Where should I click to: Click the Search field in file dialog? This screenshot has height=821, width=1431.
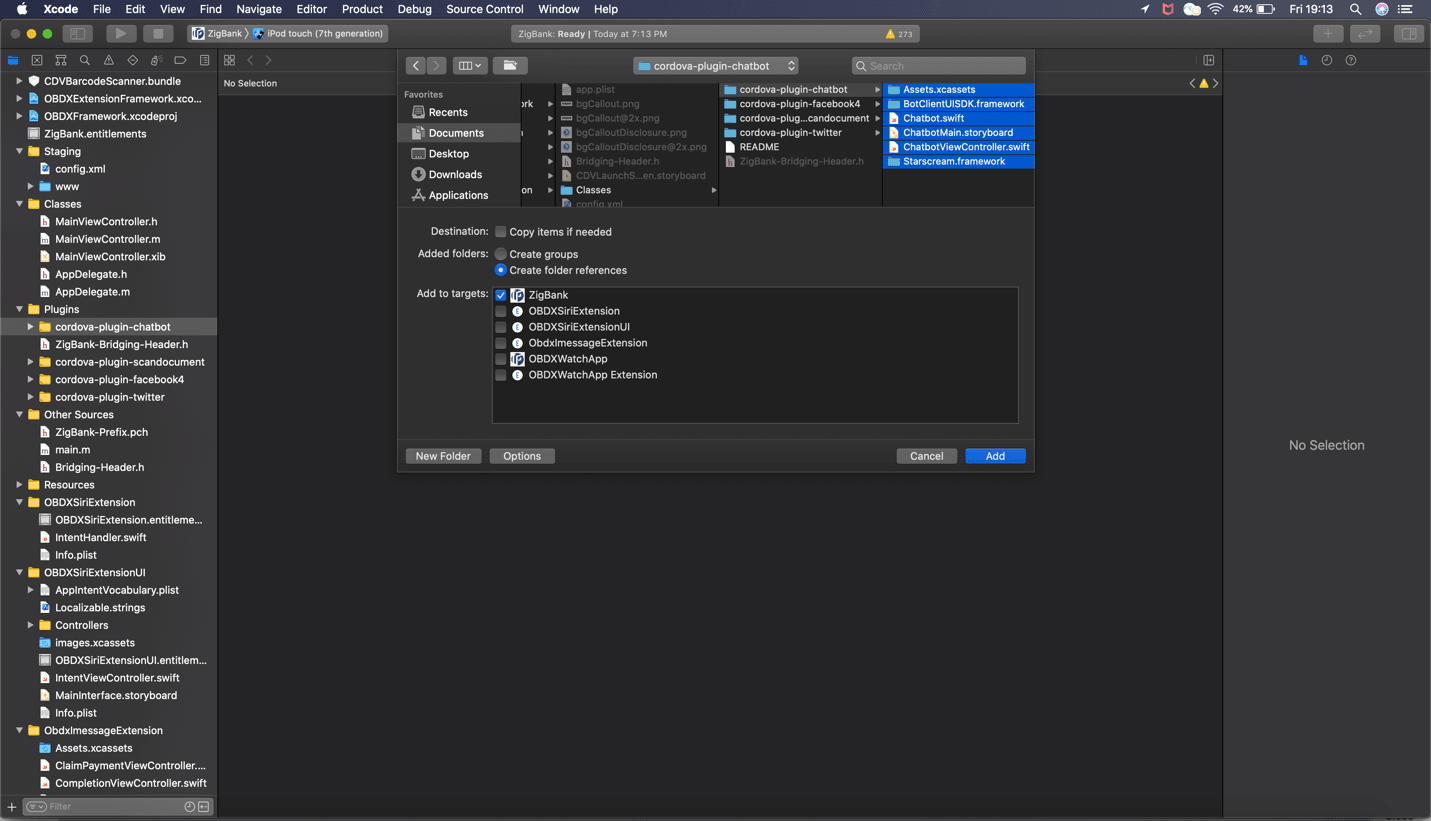[939, 66]
